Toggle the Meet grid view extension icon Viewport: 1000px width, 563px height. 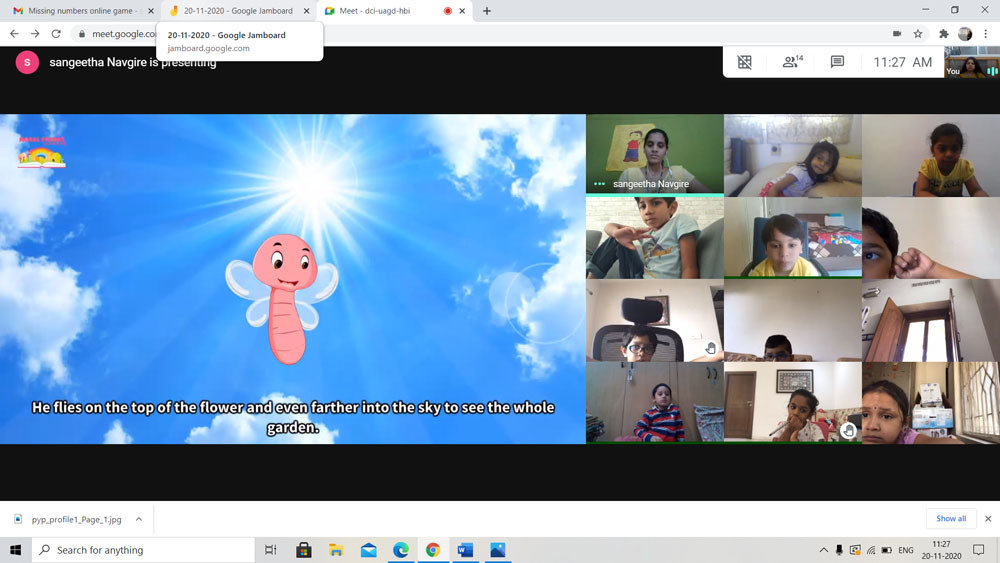[x=744, y=62]
